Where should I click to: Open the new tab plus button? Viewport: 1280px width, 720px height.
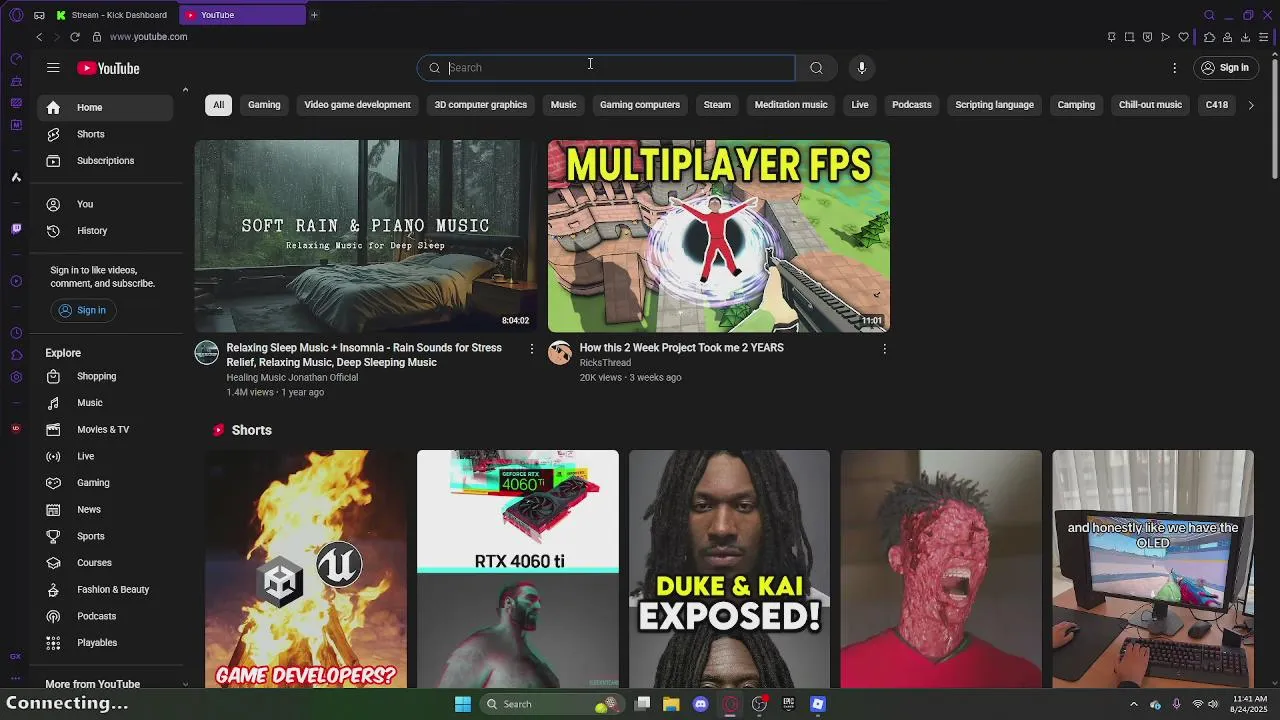tap(314, 15)
